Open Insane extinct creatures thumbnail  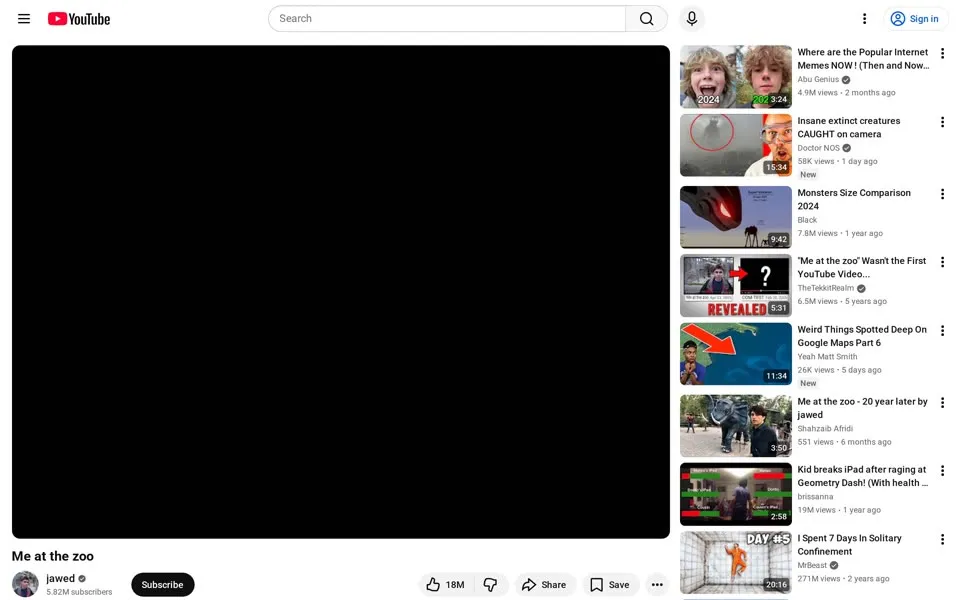(x=735, y=145)
